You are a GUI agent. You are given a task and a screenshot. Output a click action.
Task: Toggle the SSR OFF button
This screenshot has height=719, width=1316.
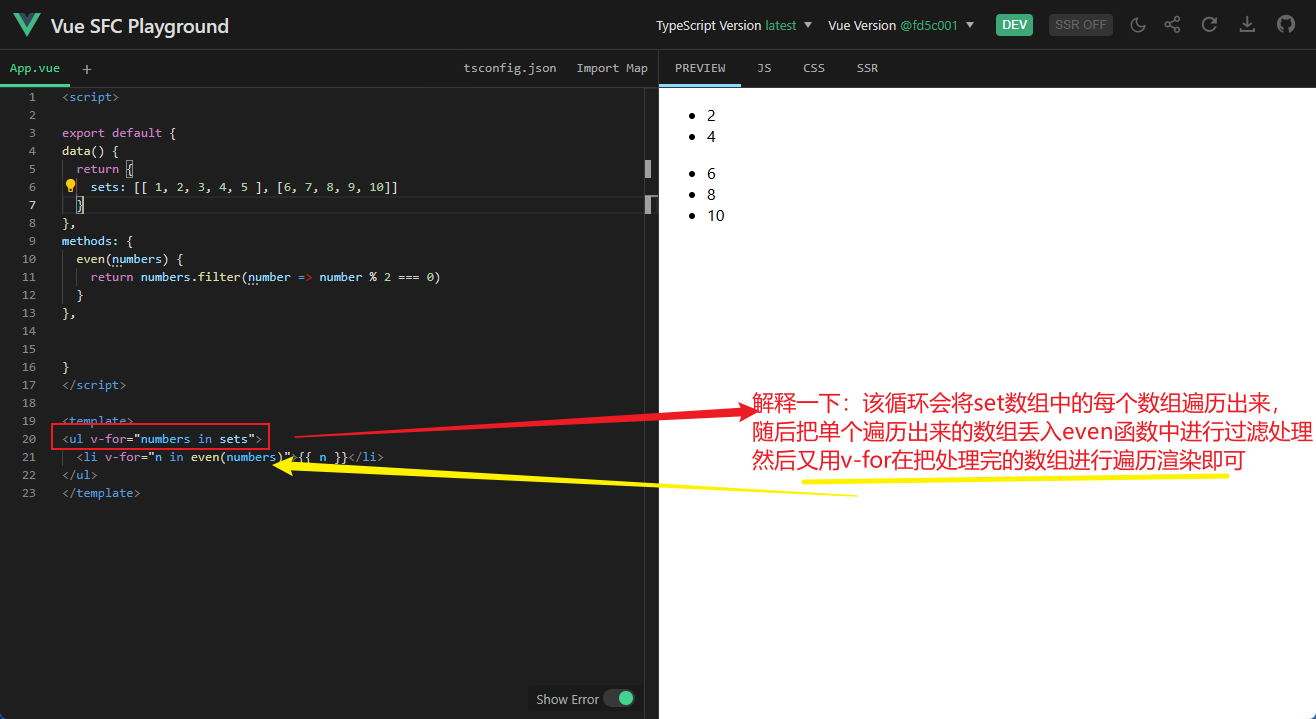point(1081,25)
